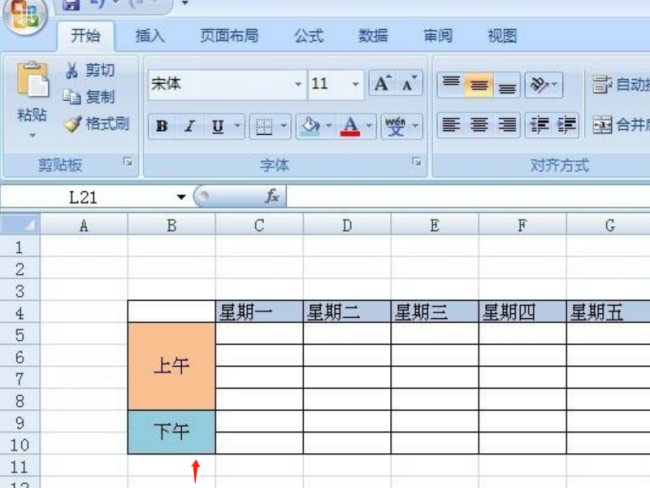
Task: Open the 审阅 tab
Action: tap(438, 36)
